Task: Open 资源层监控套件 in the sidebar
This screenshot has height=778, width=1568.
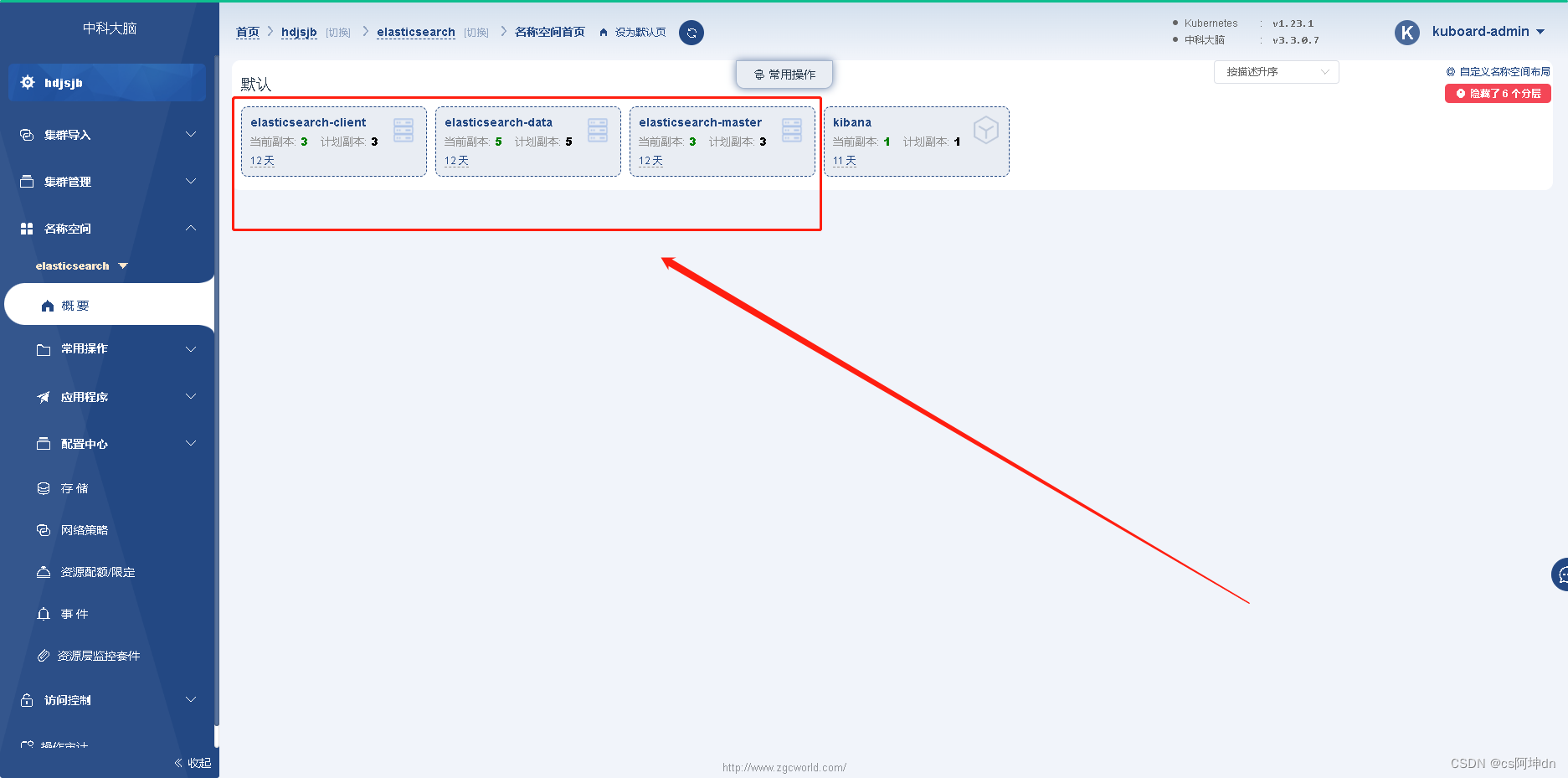Action: 99,656
